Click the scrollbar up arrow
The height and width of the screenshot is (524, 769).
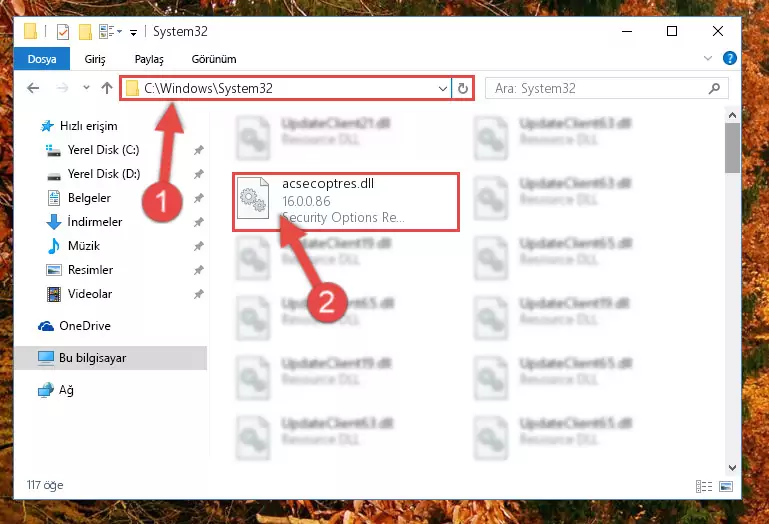732,116
